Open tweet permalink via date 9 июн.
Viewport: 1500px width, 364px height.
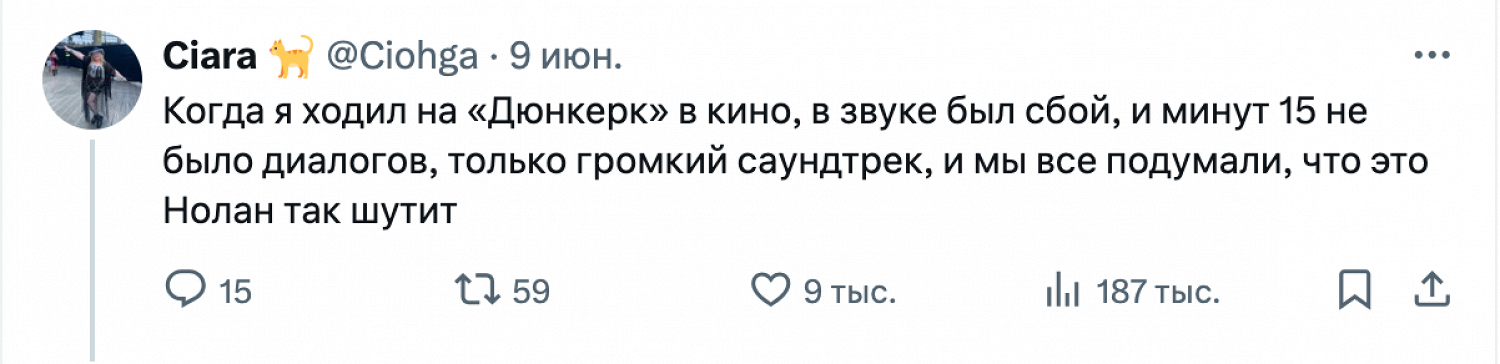(x=566, y=57)
